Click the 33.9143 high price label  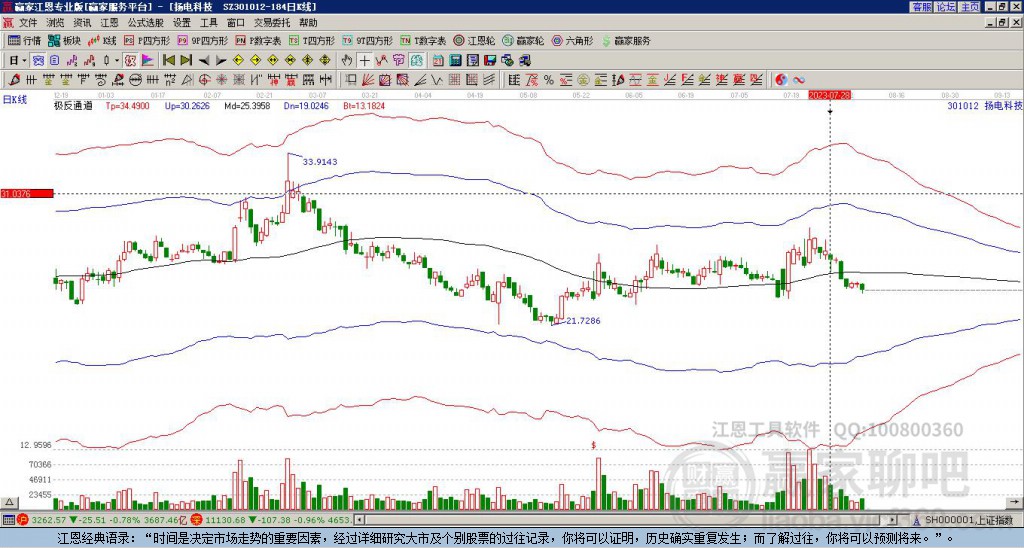coord(320,161)
